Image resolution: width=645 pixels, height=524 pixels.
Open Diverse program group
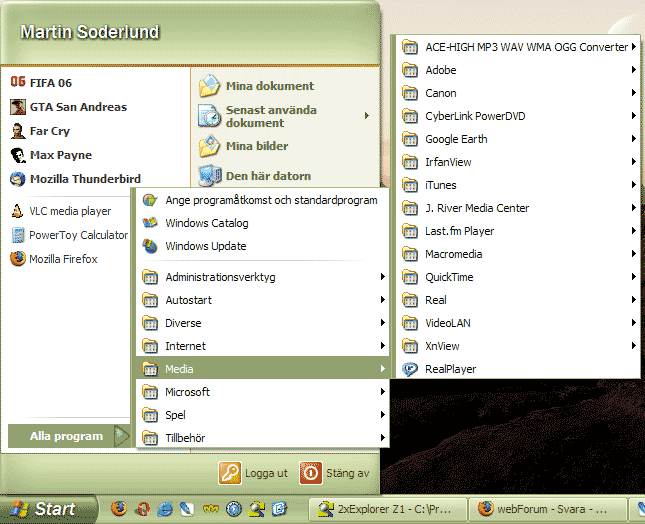coord(262,323)
